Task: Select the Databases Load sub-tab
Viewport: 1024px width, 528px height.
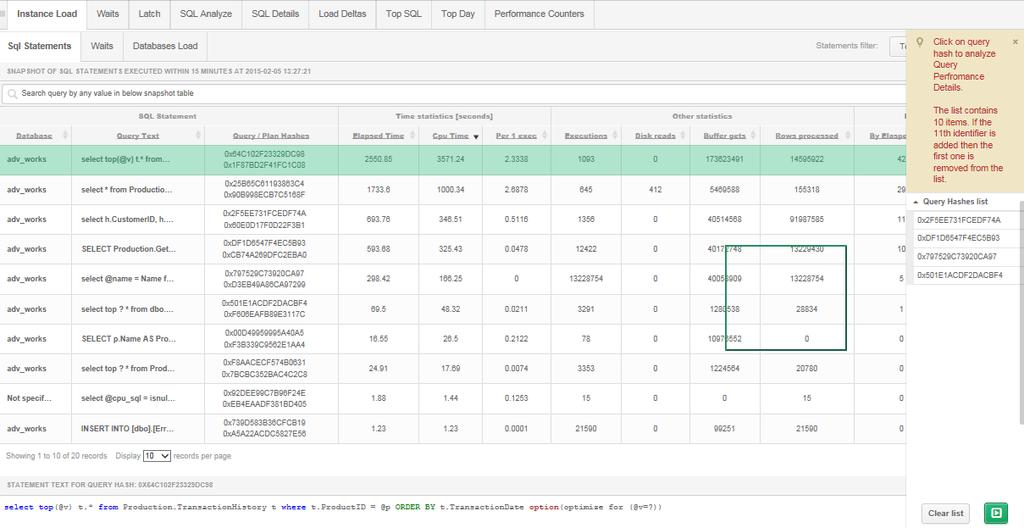Action: coord(165,46)
